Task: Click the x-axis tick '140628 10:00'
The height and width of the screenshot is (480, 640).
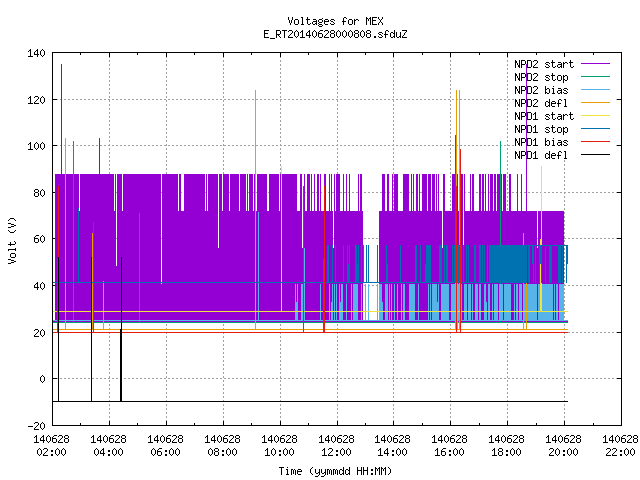Action: point(279,446)
